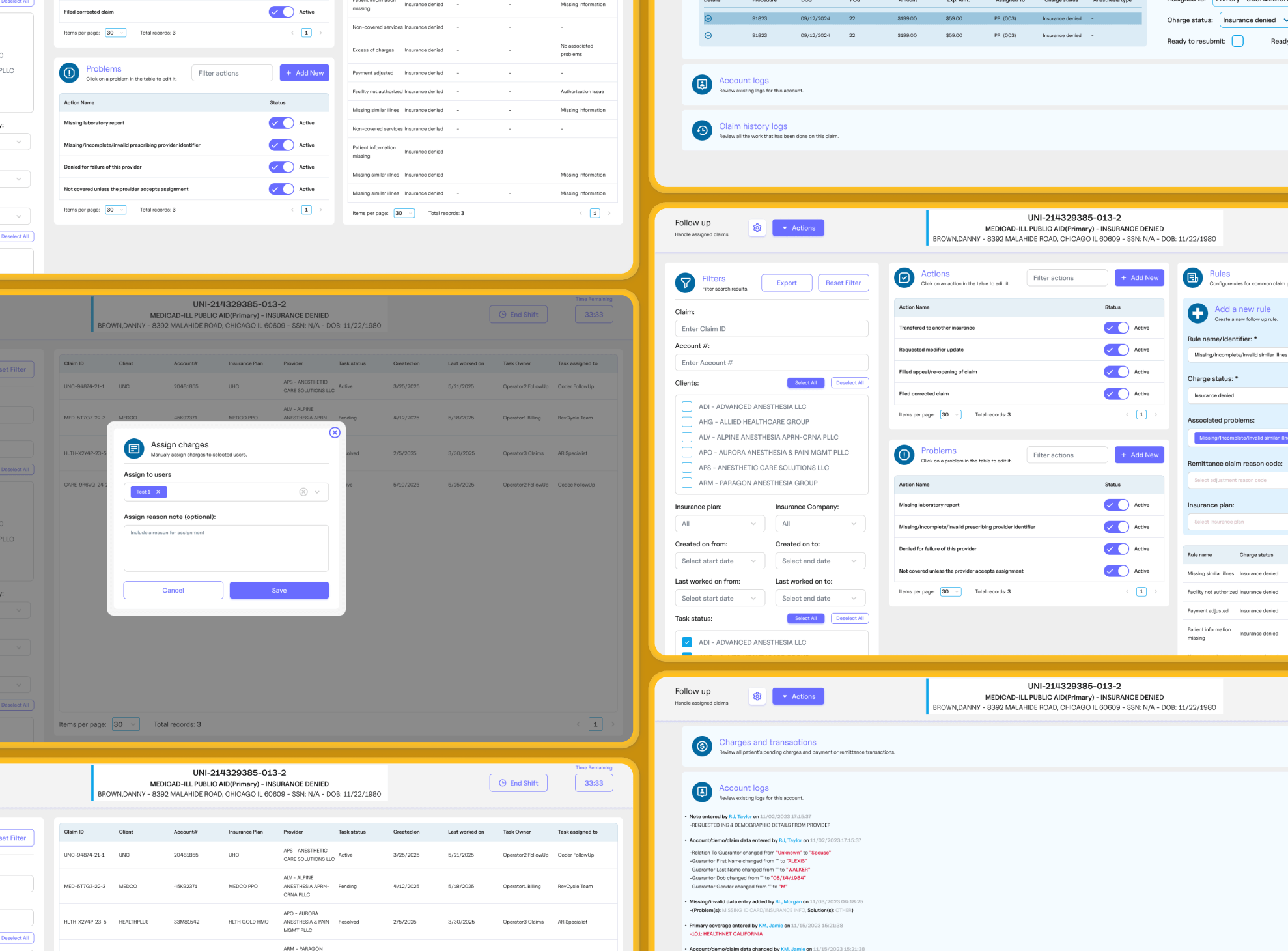Click the Rules panel icon

click(1192, 278)
